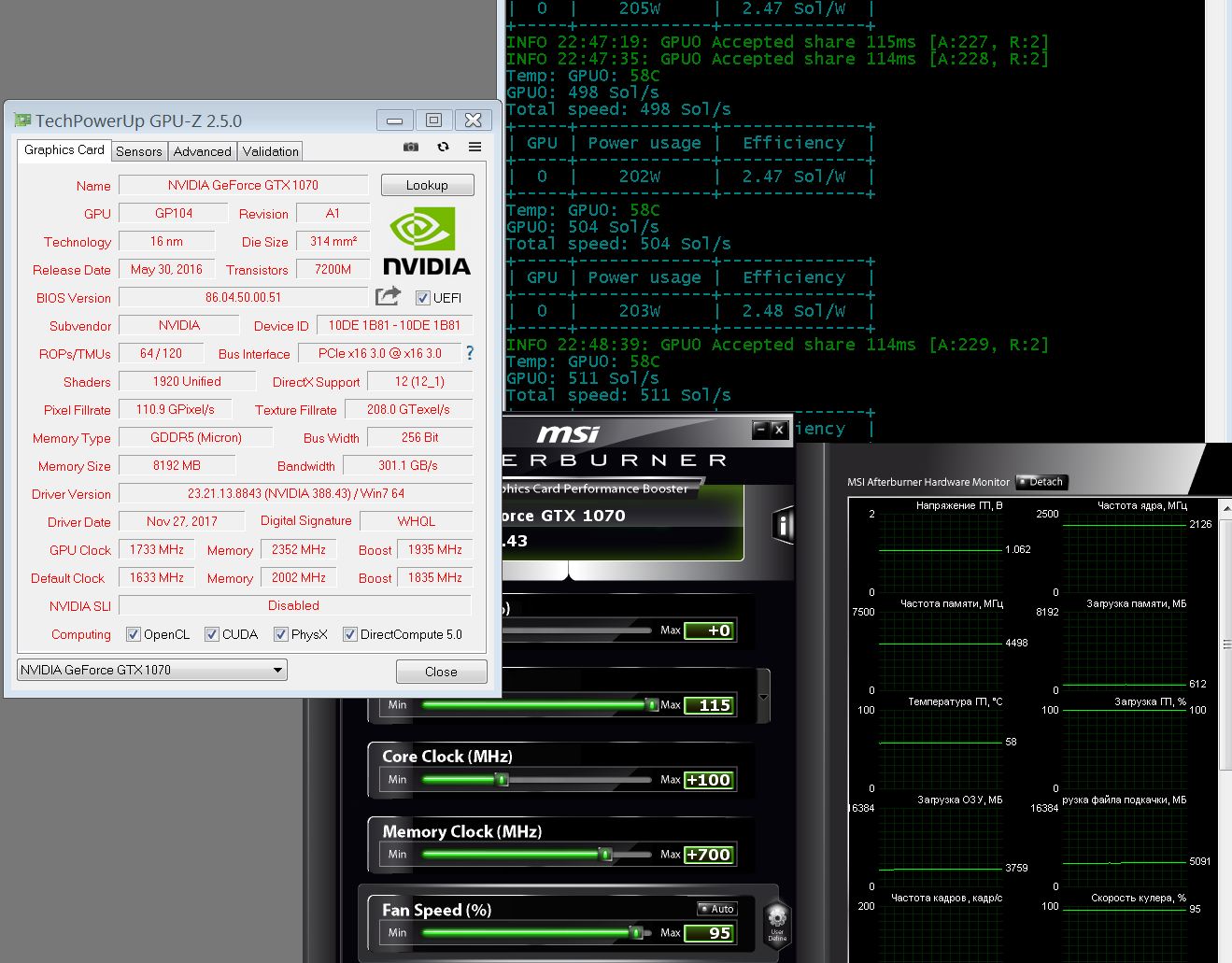This screenshot has height=963, width=1232.
Task: Click the BIOS Version field 86.04.50.00.51
Action: 243,297
